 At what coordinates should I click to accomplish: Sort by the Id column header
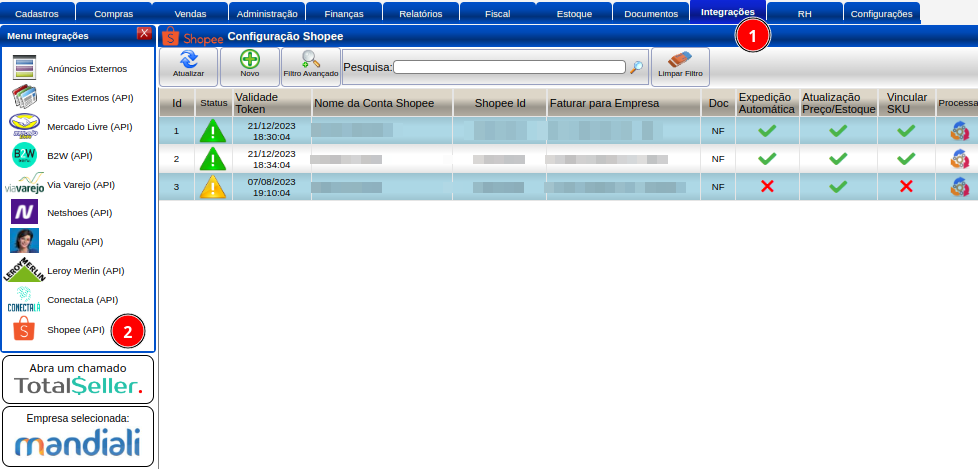point(177,103)
